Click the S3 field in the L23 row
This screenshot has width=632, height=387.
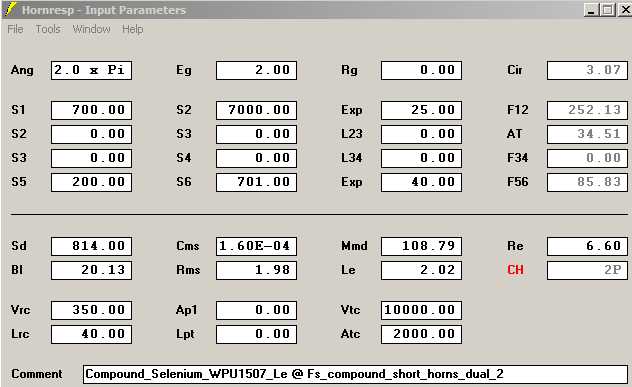(x=256, y=134)
